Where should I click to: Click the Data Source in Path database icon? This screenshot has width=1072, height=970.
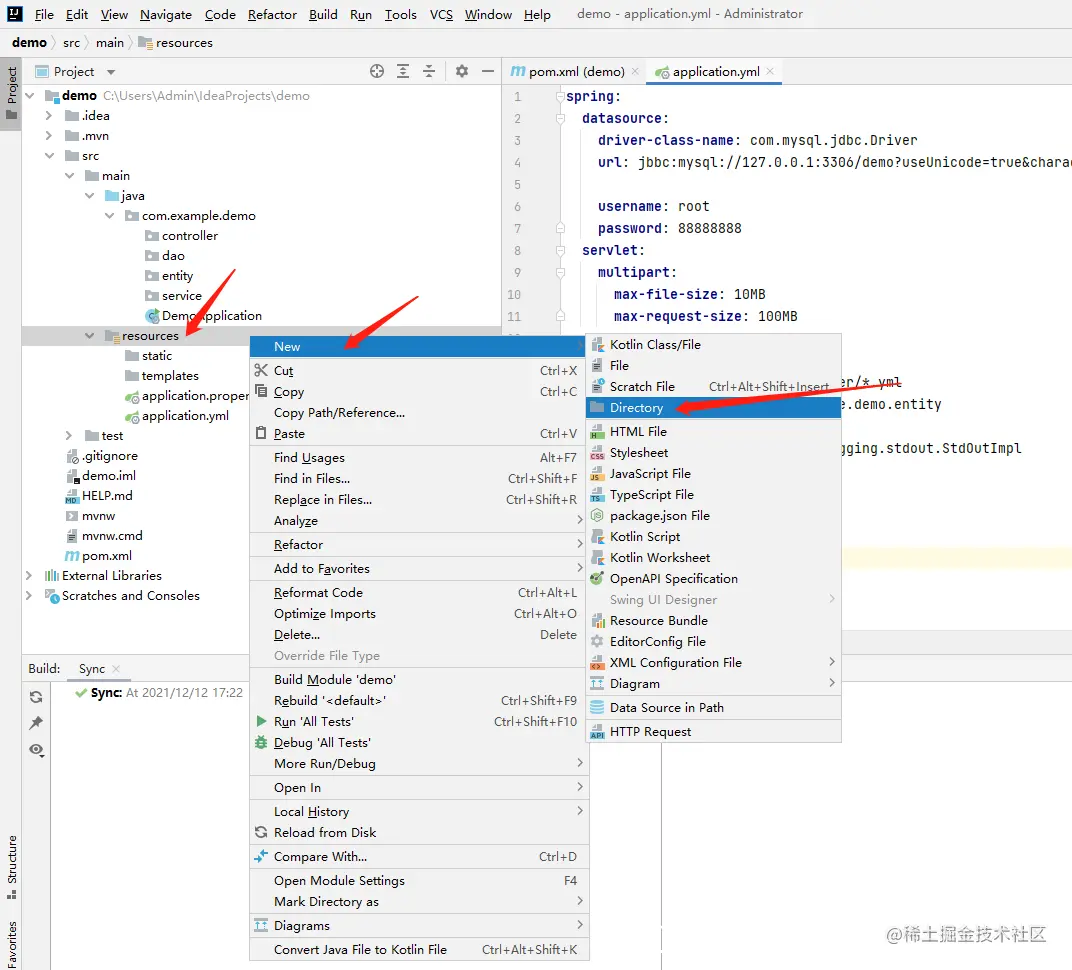(598, 708)
